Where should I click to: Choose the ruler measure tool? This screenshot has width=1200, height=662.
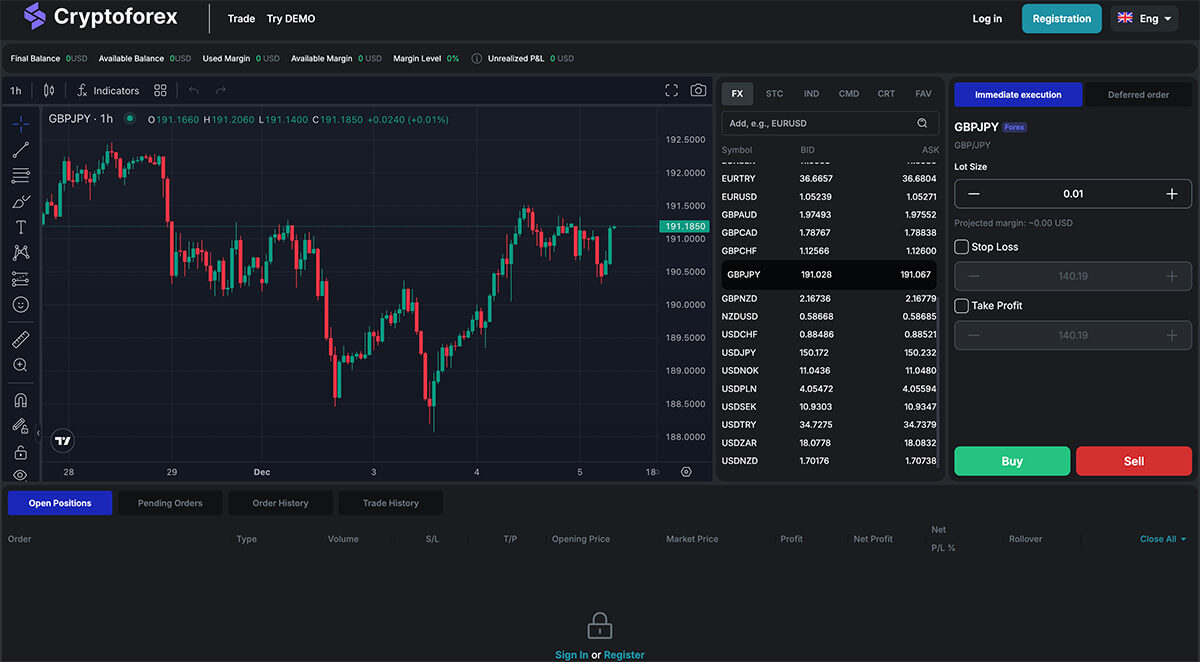coord(20,339)
